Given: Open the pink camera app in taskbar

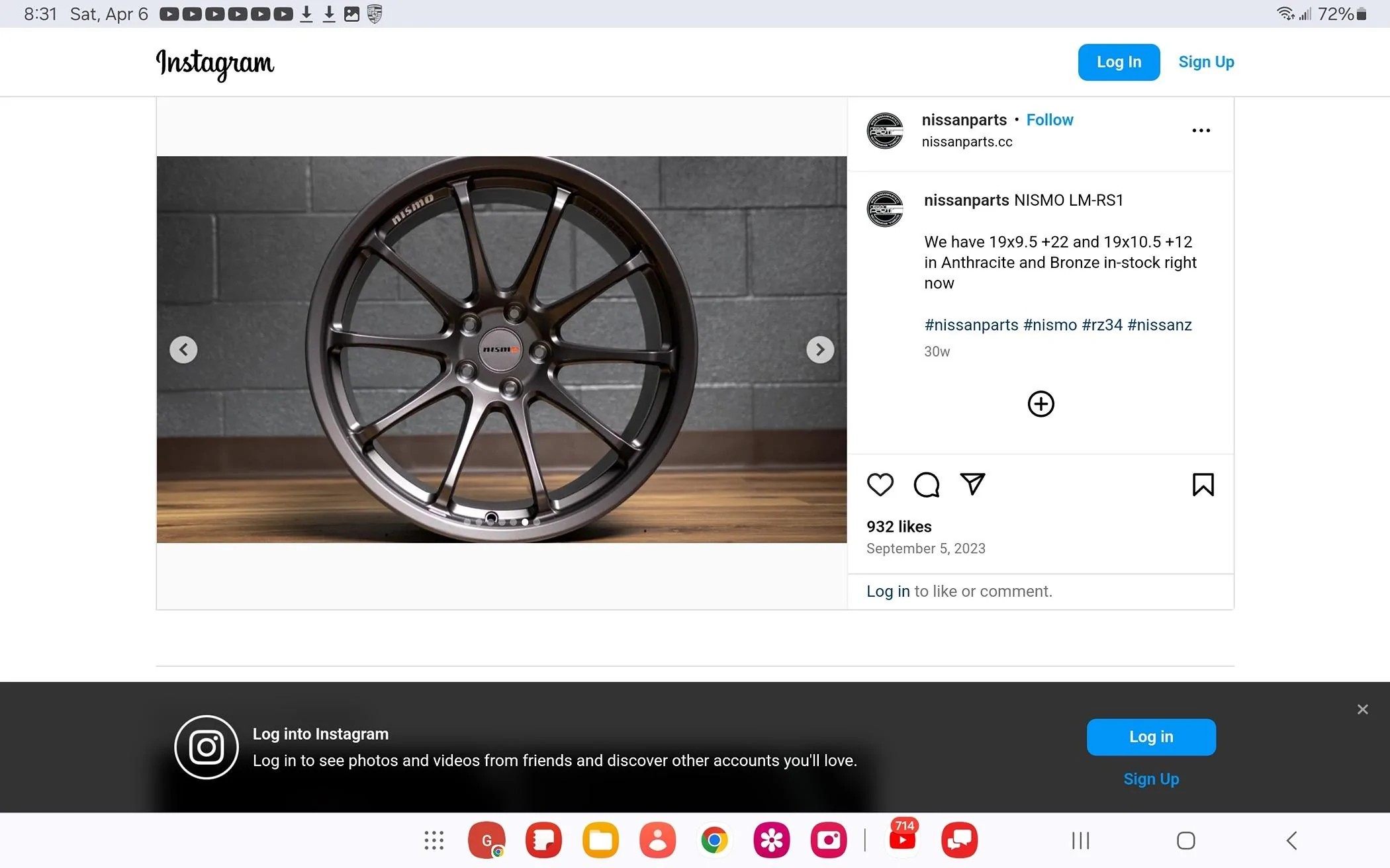Looking at the screenshot, I should [828, 840].
